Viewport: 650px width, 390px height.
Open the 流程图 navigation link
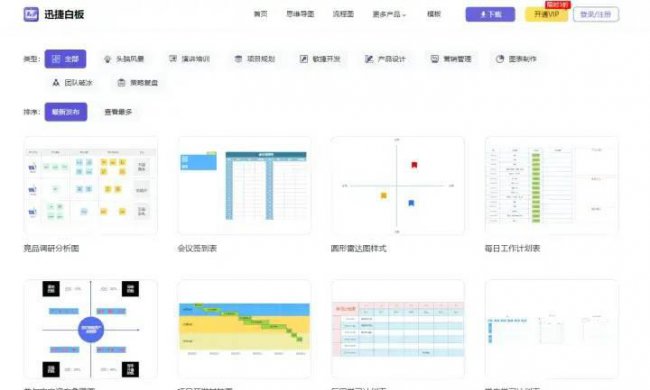[343, 14]
